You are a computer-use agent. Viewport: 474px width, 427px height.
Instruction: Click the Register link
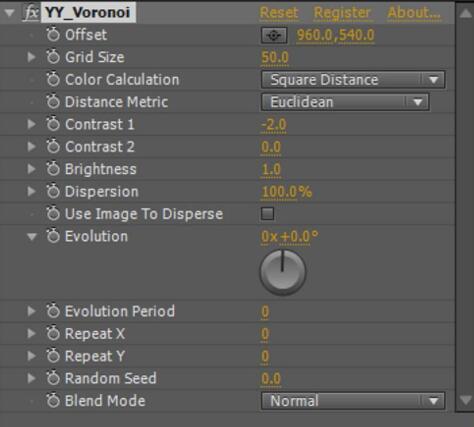[x=342, y=13]
